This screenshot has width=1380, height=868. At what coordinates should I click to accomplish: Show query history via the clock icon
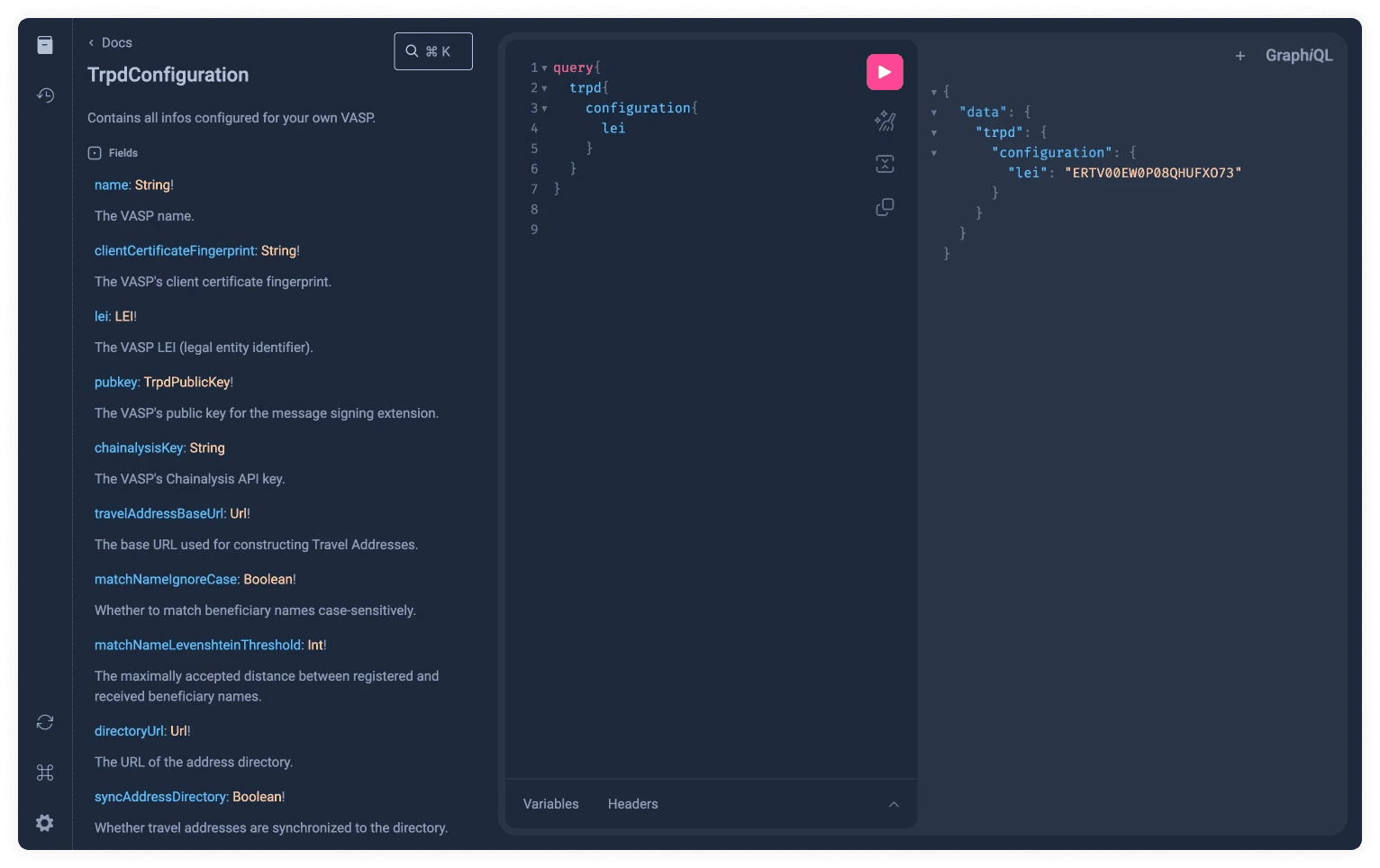[x=44, y=95]
